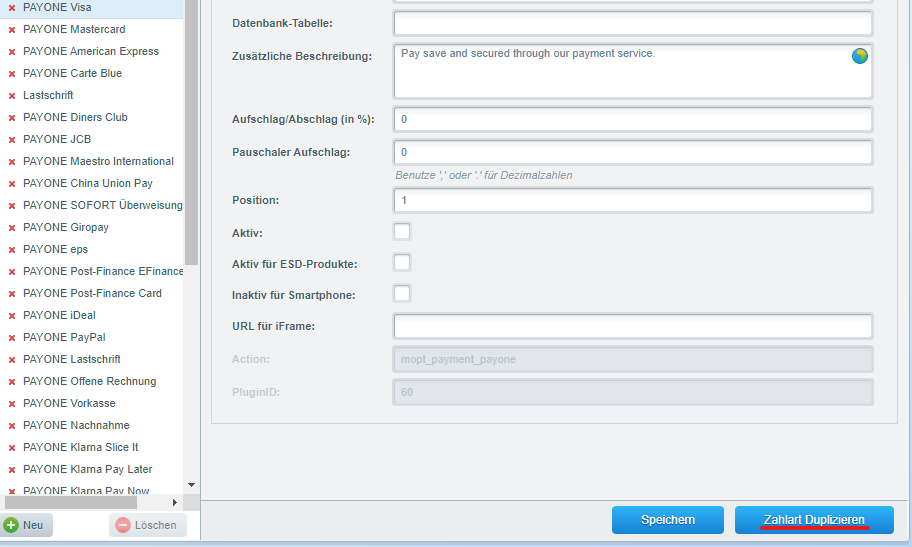The image size is (912, 547).
Task: Enable the Aktiv checkbox
Action: pyautogui.click(x=402, y=232)
